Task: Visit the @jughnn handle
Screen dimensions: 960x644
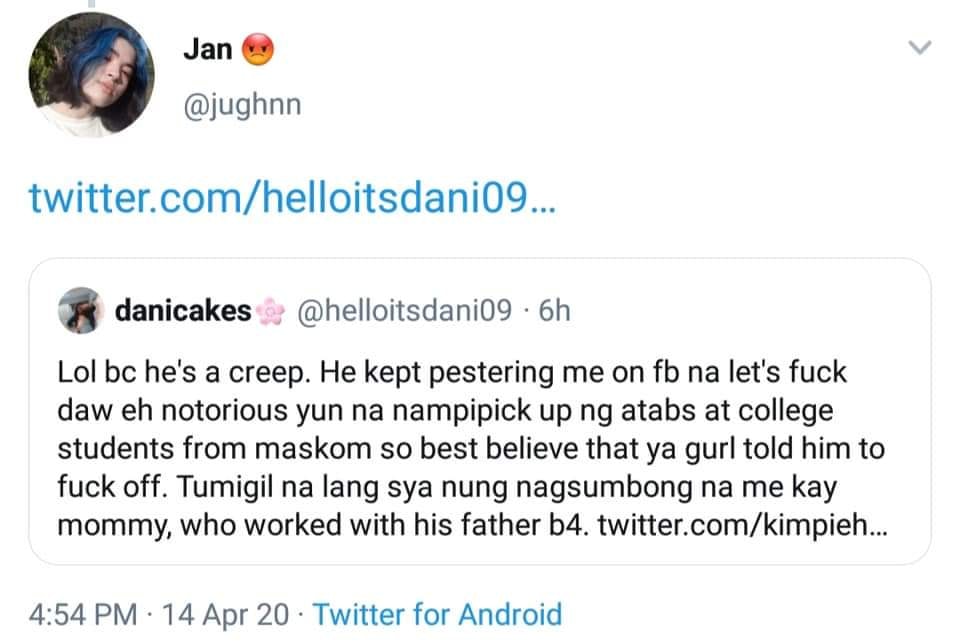Action: point(241,103)
